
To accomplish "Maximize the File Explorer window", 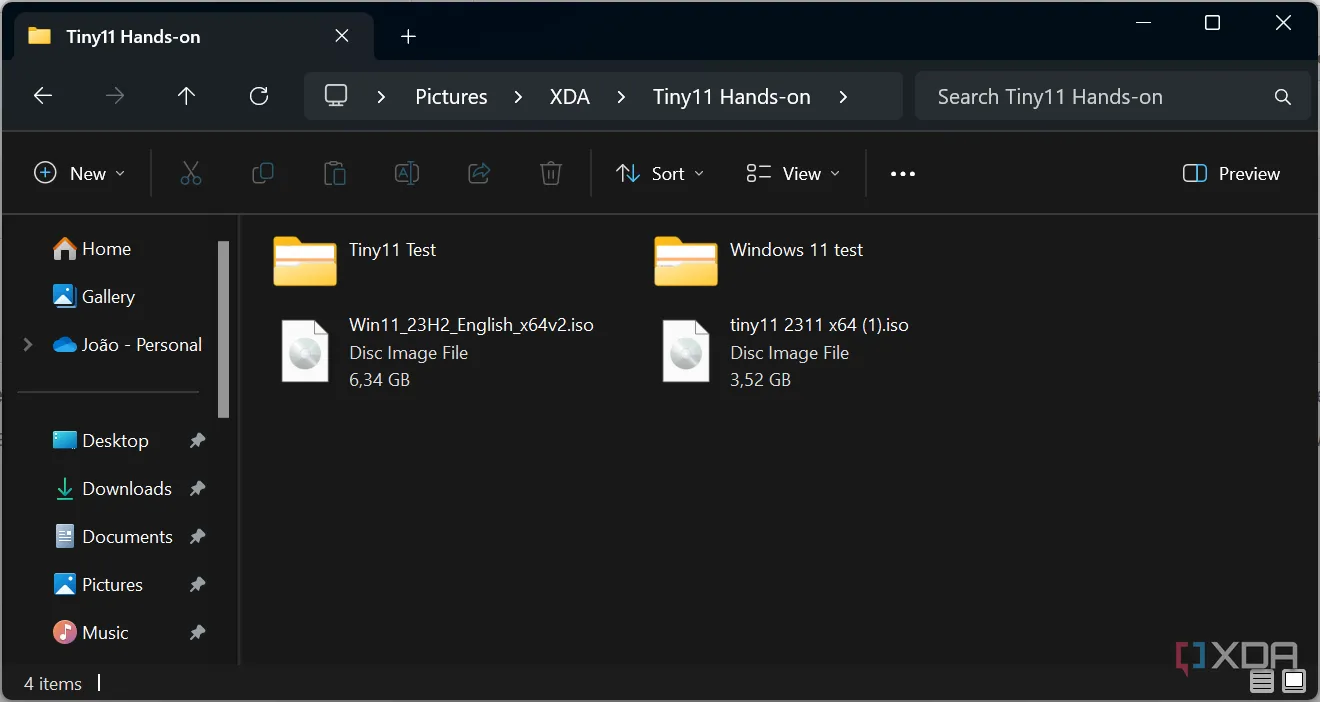I will coord(1212,23).
